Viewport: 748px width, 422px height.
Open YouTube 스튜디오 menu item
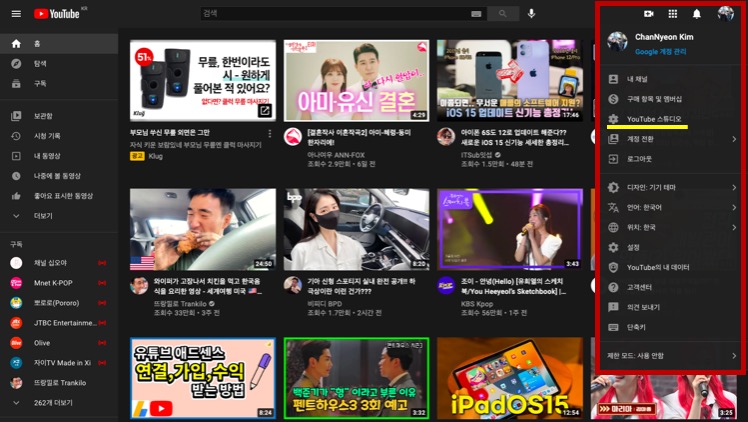point(671,119)
